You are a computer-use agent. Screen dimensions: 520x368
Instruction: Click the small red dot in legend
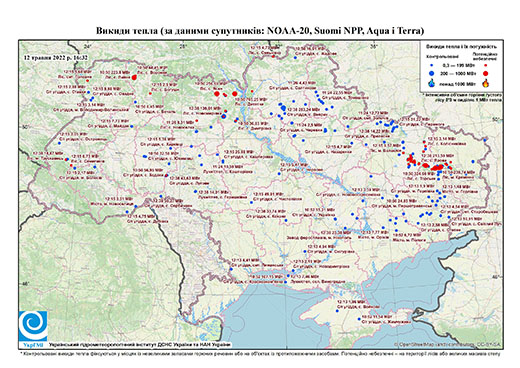pos(486,66)
